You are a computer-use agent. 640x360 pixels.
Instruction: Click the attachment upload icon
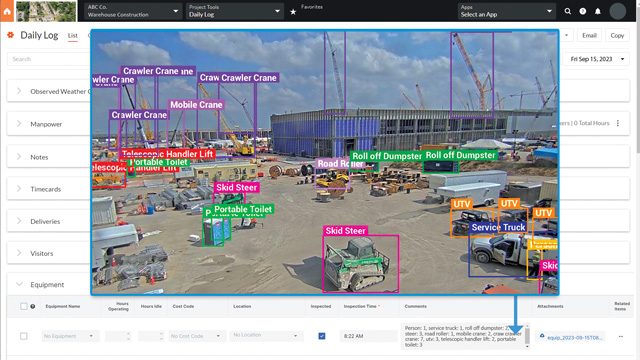[542, 336]
